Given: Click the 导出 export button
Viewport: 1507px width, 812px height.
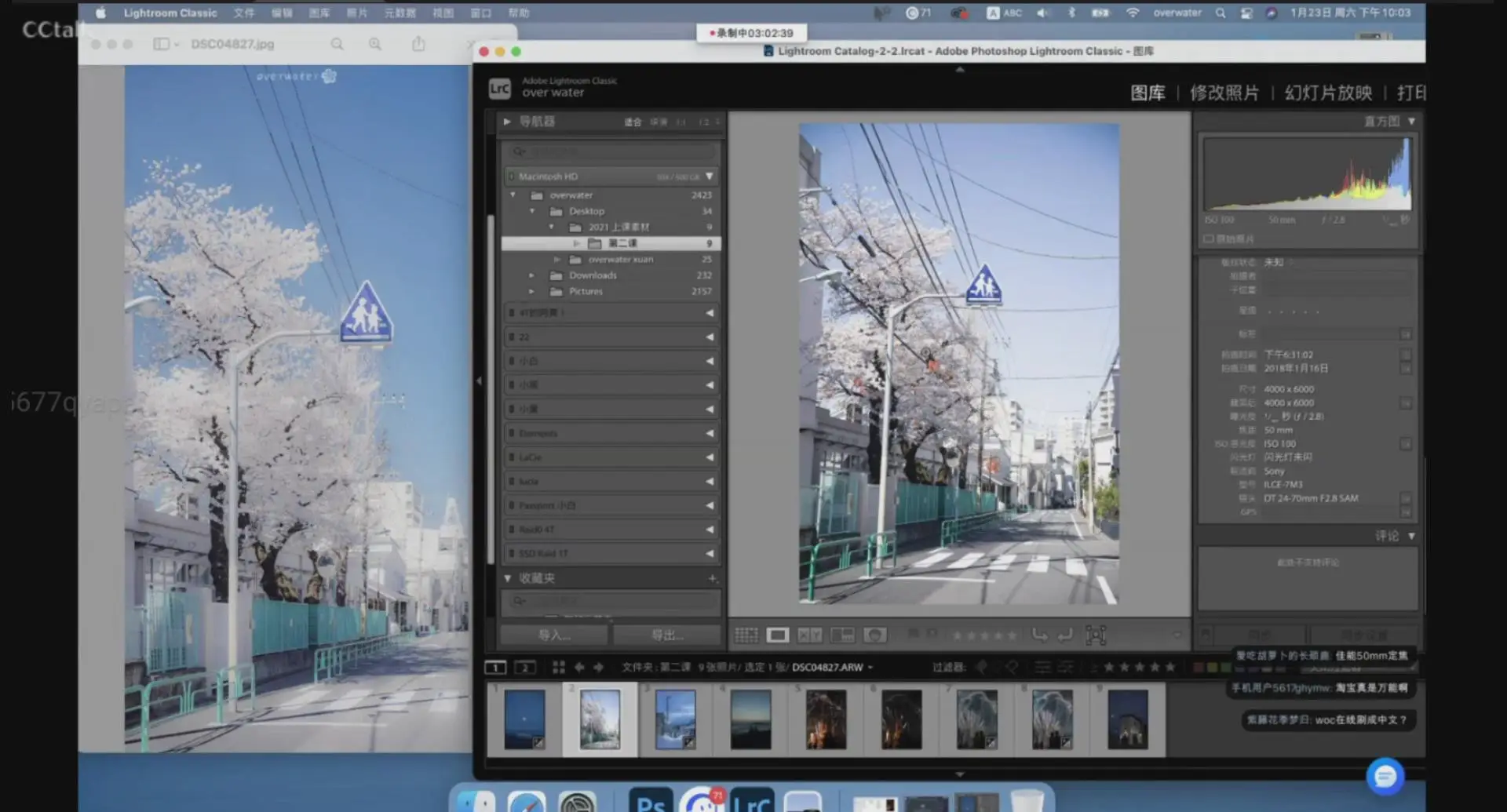Looking at the screenshot, I should coord(667,635).
